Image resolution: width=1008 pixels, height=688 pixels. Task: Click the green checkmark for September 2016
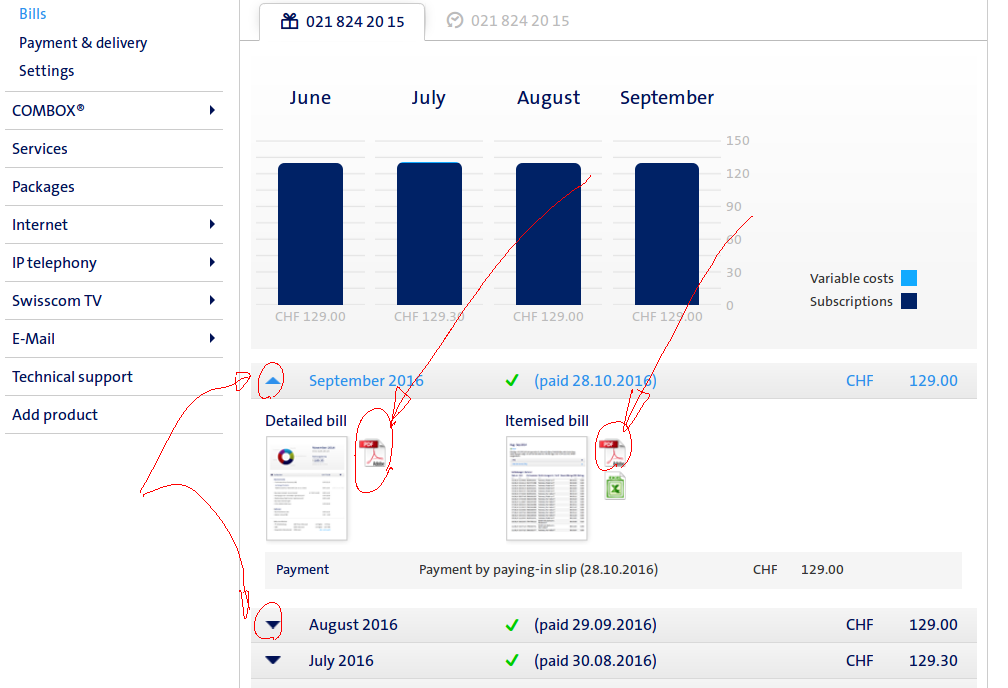(x=512, y=381)
